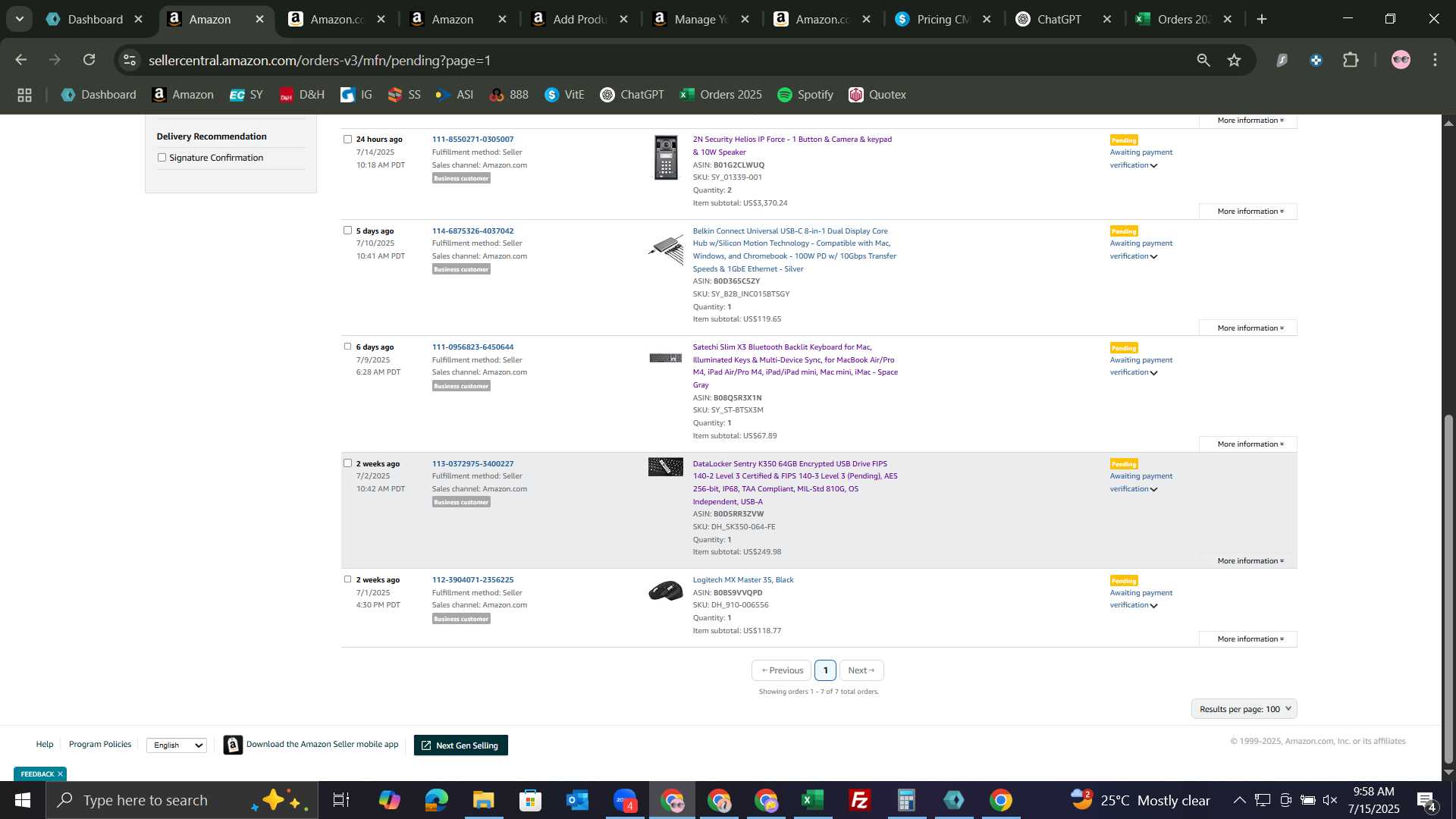The width and height of the screenshot is (1456, 819).
Task: Open the English language dropdown
Action: pos(177,745)
